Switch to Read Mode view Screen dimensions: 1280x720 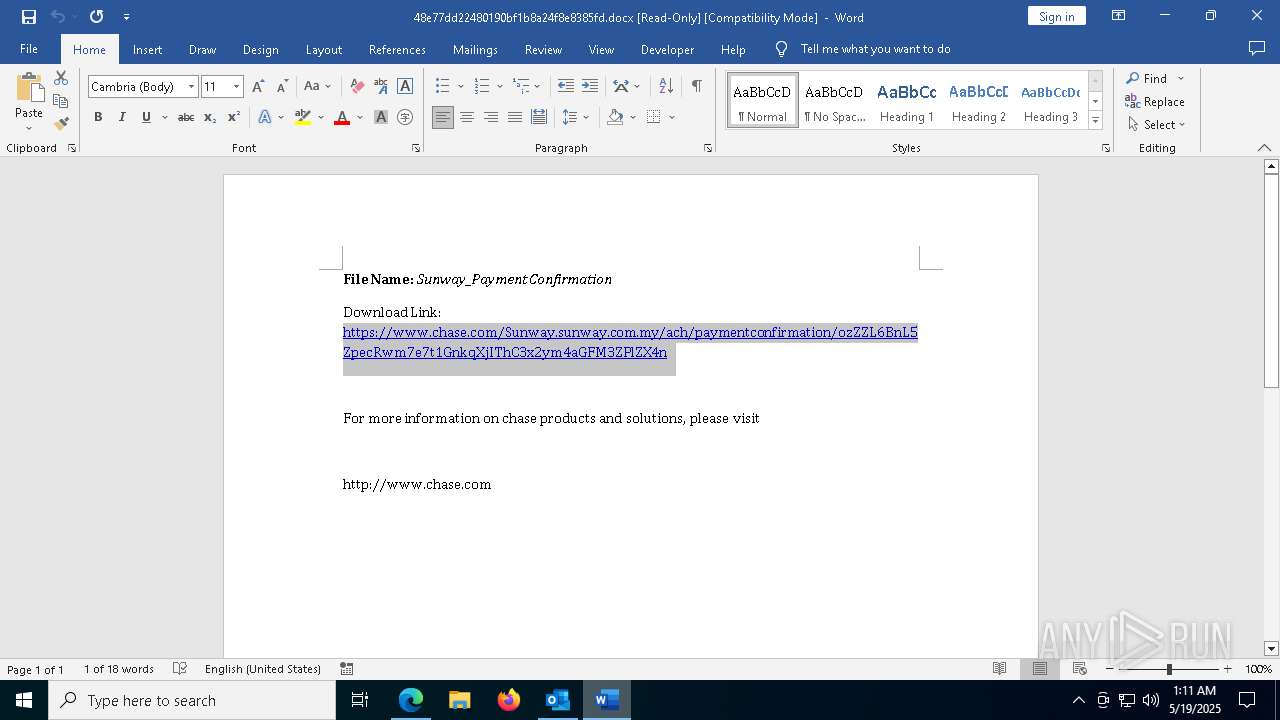[x=999, y=669]
